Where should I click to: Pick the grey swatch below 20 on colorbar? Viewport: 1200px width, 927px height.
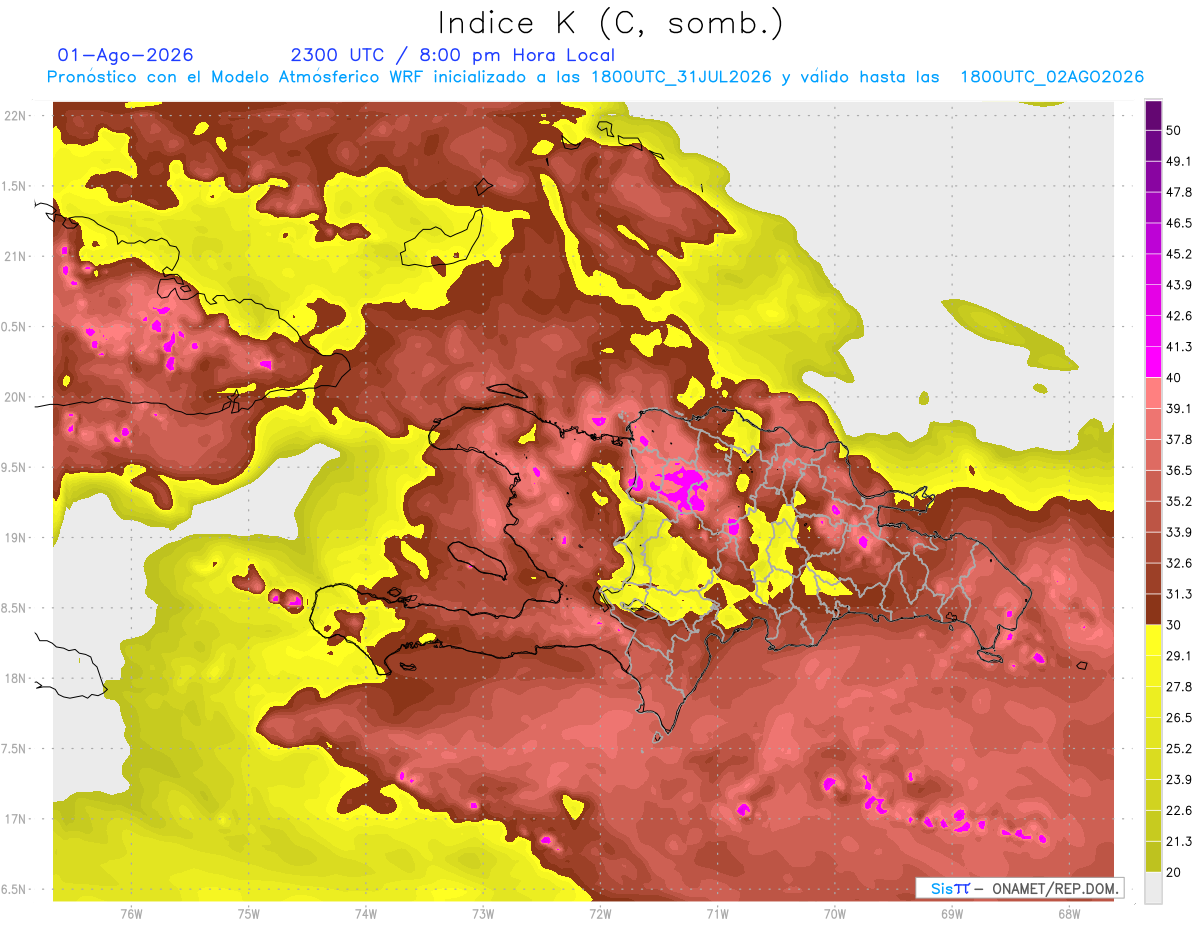[x=1153, y=888]
